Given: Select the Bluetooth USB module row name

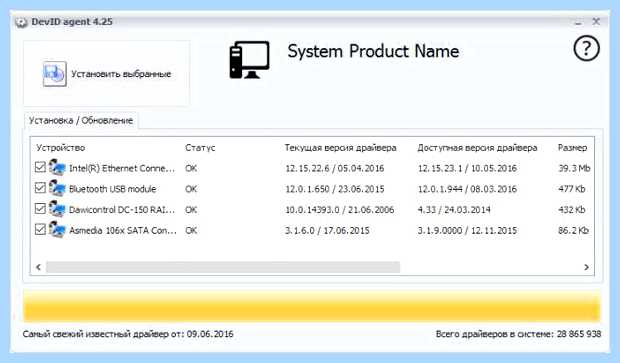Looking at the screenshot, I should coord(113,189).
